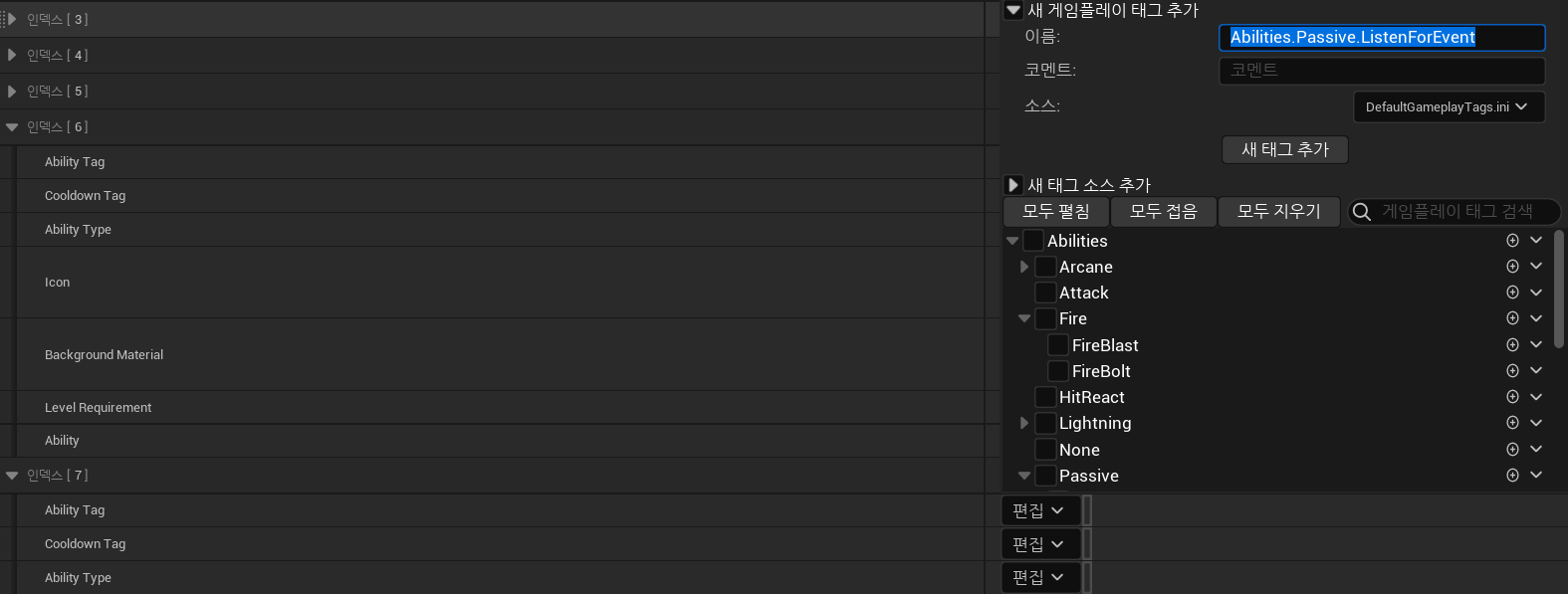Open the options chevron for Fire tag
The image size is (1568, 594).
click(1536, 318)
